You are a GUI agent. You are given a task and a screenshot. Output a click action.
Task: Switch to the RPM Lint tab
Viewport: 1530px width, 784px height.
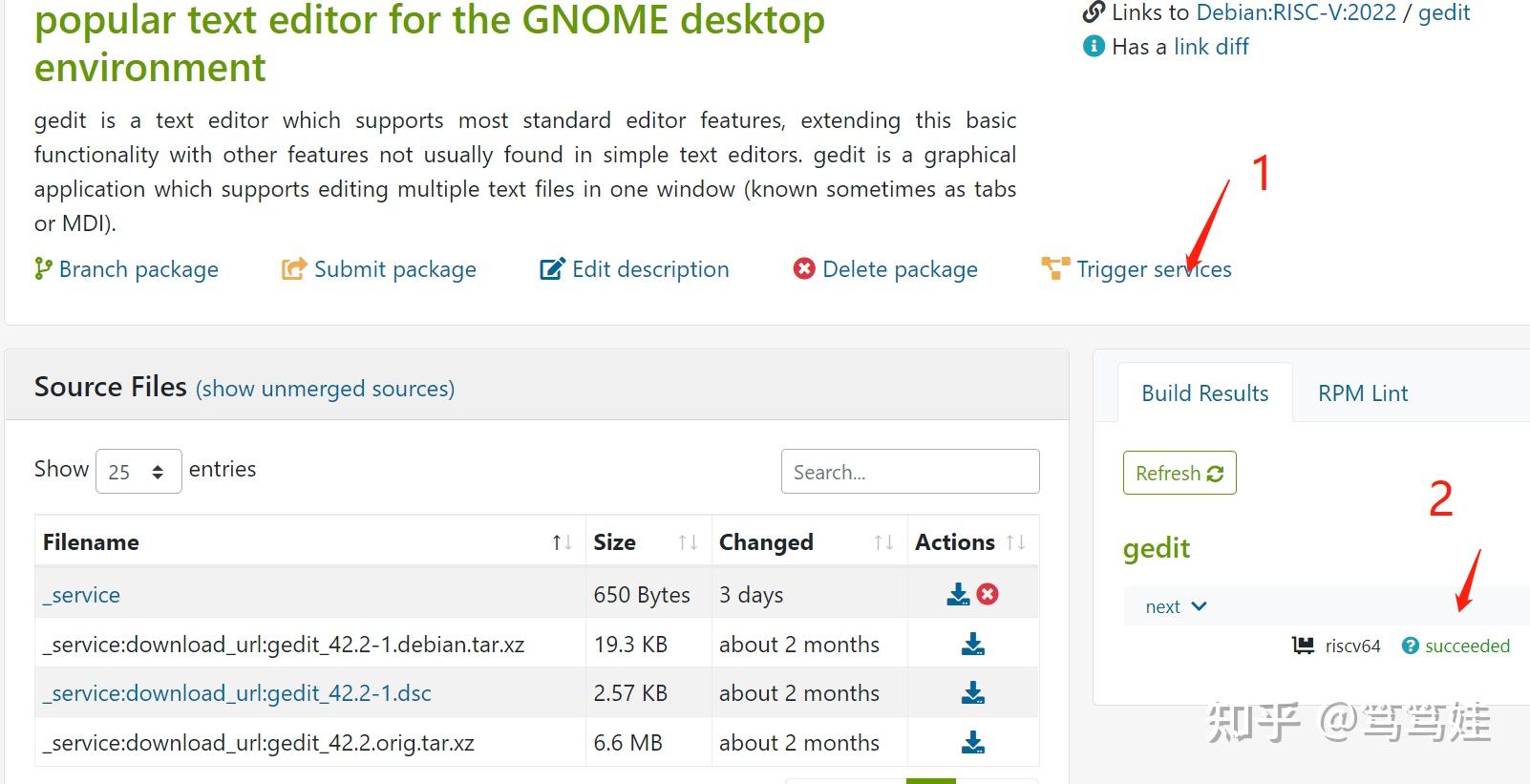click(x=1363, y=393)
